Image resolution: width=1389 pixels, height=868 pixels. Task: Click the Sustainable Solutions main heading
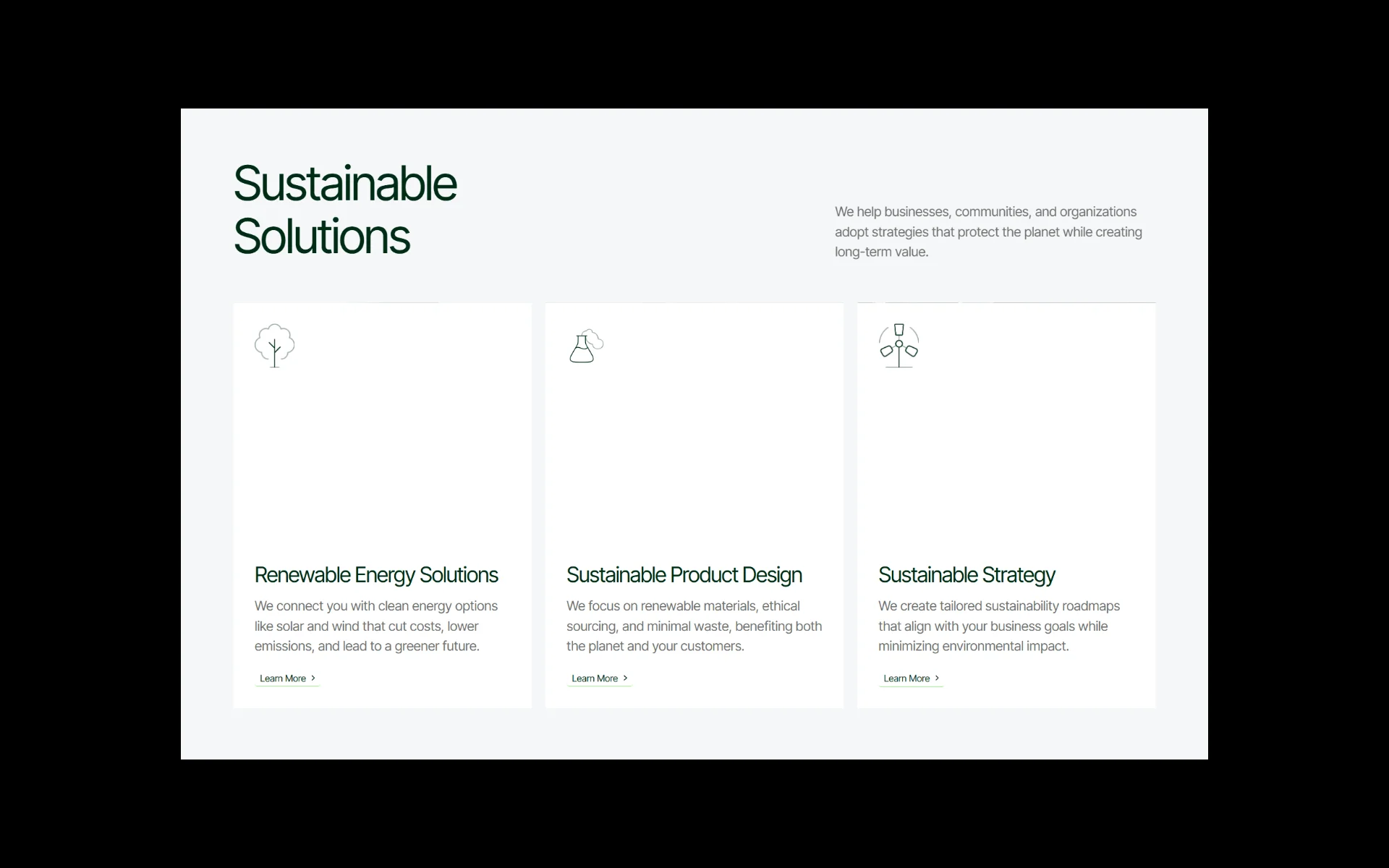pos(344,210)
